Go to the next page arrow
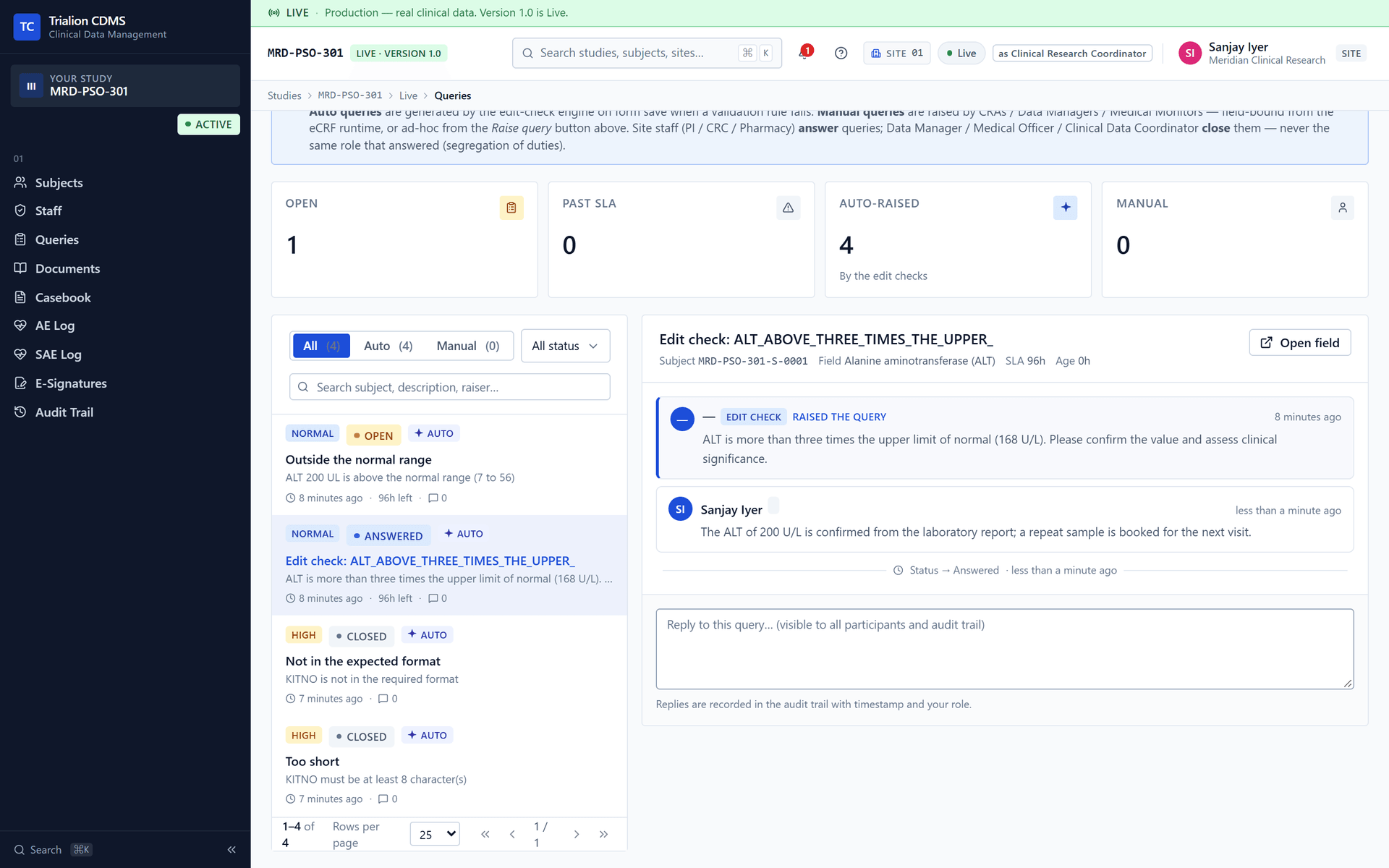Screen dimensions: 1389x868 click(x=577, y=834)
